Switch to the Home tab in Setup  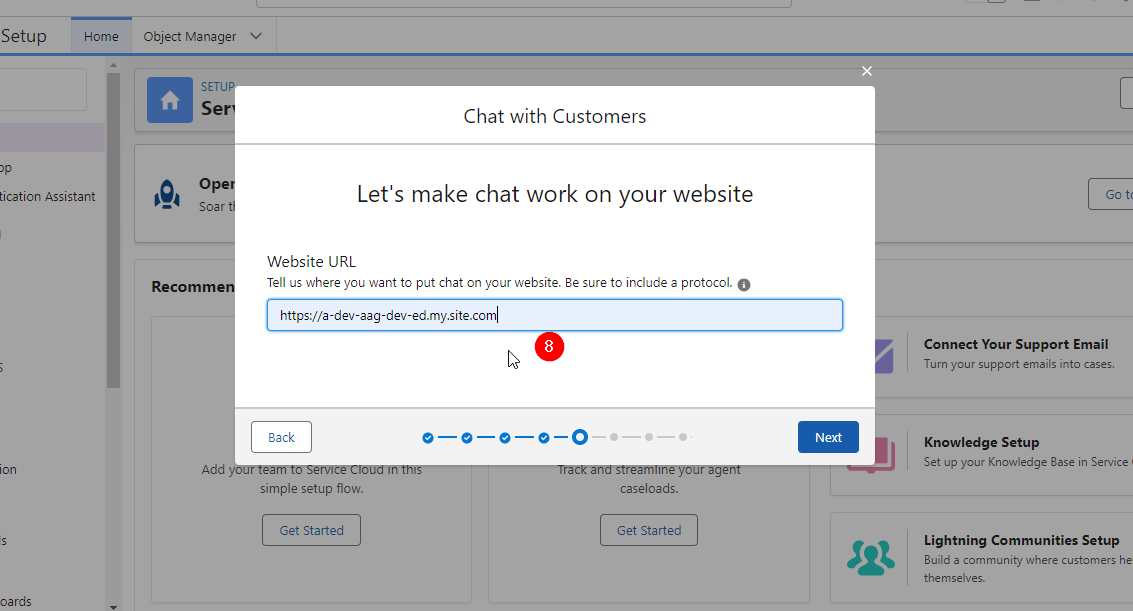(101, 36)
